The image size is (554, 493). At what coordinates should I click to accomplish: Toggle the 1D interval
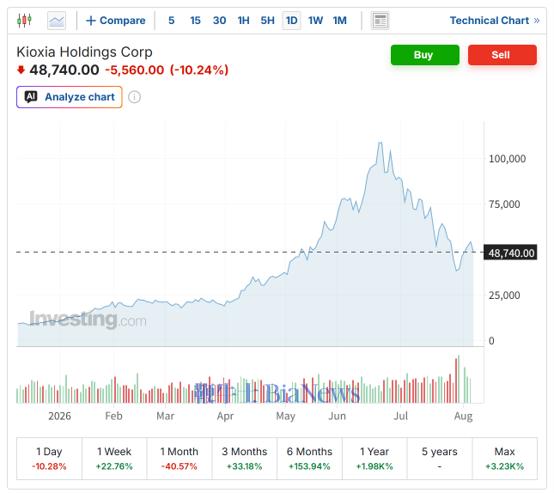(291, 20)
